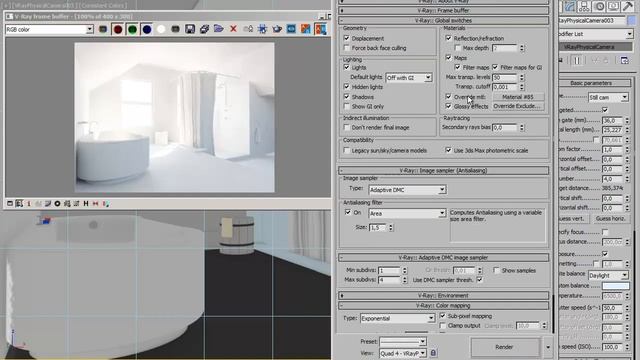Click the Guess vert. button

pyautogui.click(x=574, y=218)
